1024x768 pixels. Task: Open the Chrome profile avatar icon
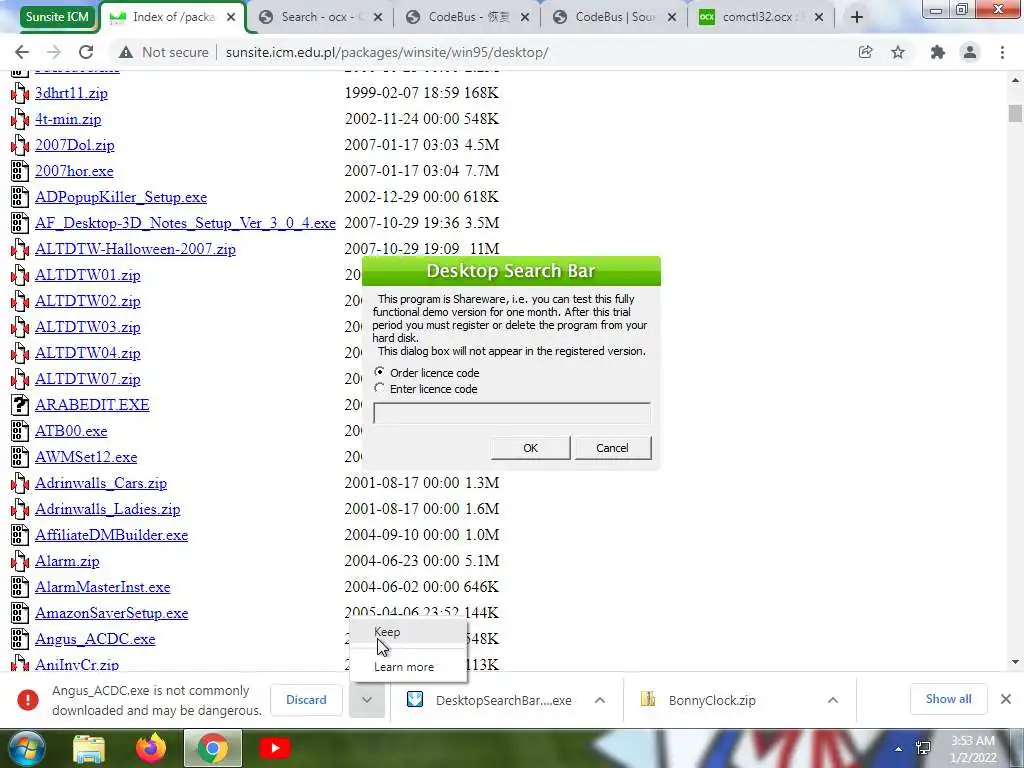[970, 52]
